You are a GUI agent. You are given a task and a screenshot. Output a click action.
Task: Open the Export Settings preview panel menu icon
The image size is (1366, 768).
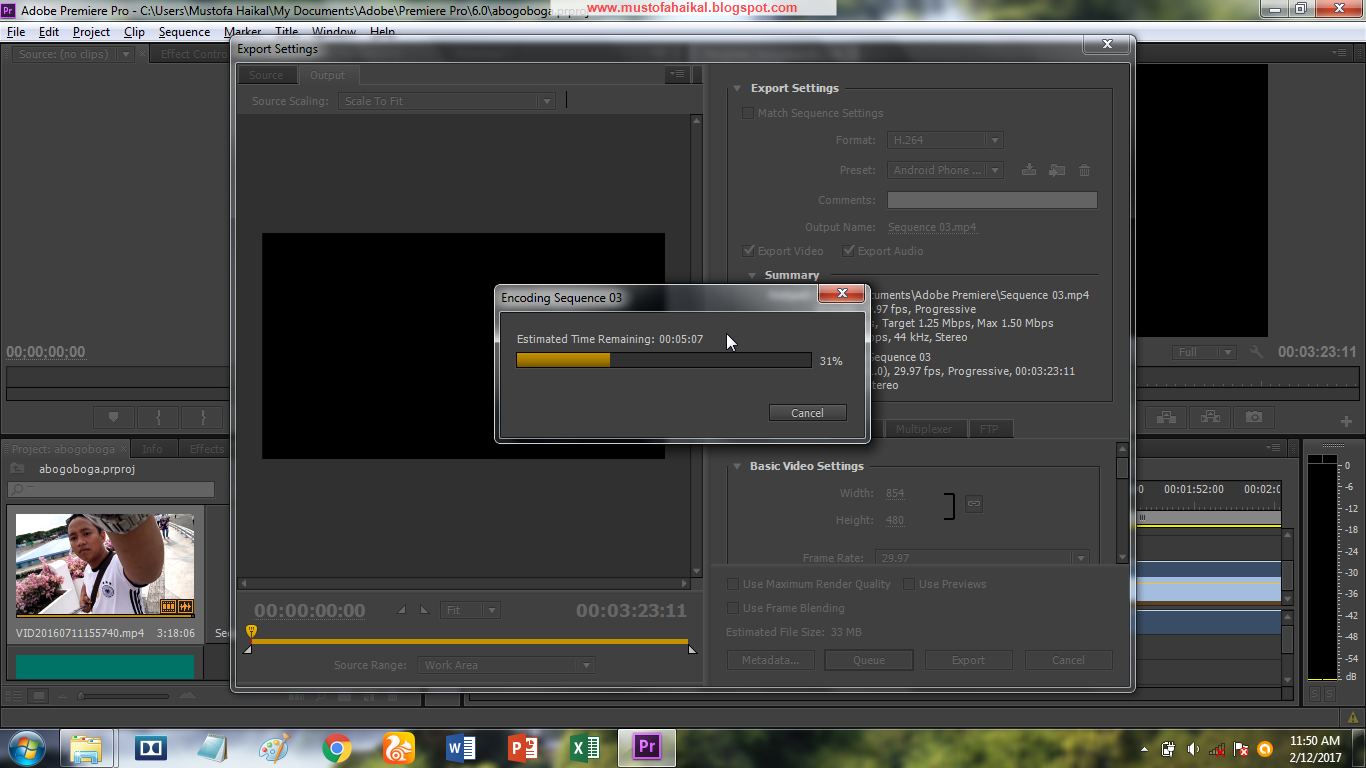point(678,74)
